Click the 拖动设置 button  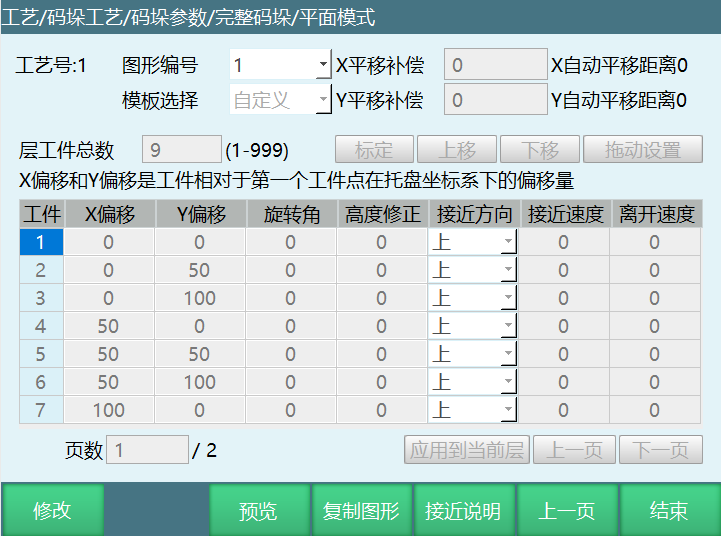tap(642, 150)
